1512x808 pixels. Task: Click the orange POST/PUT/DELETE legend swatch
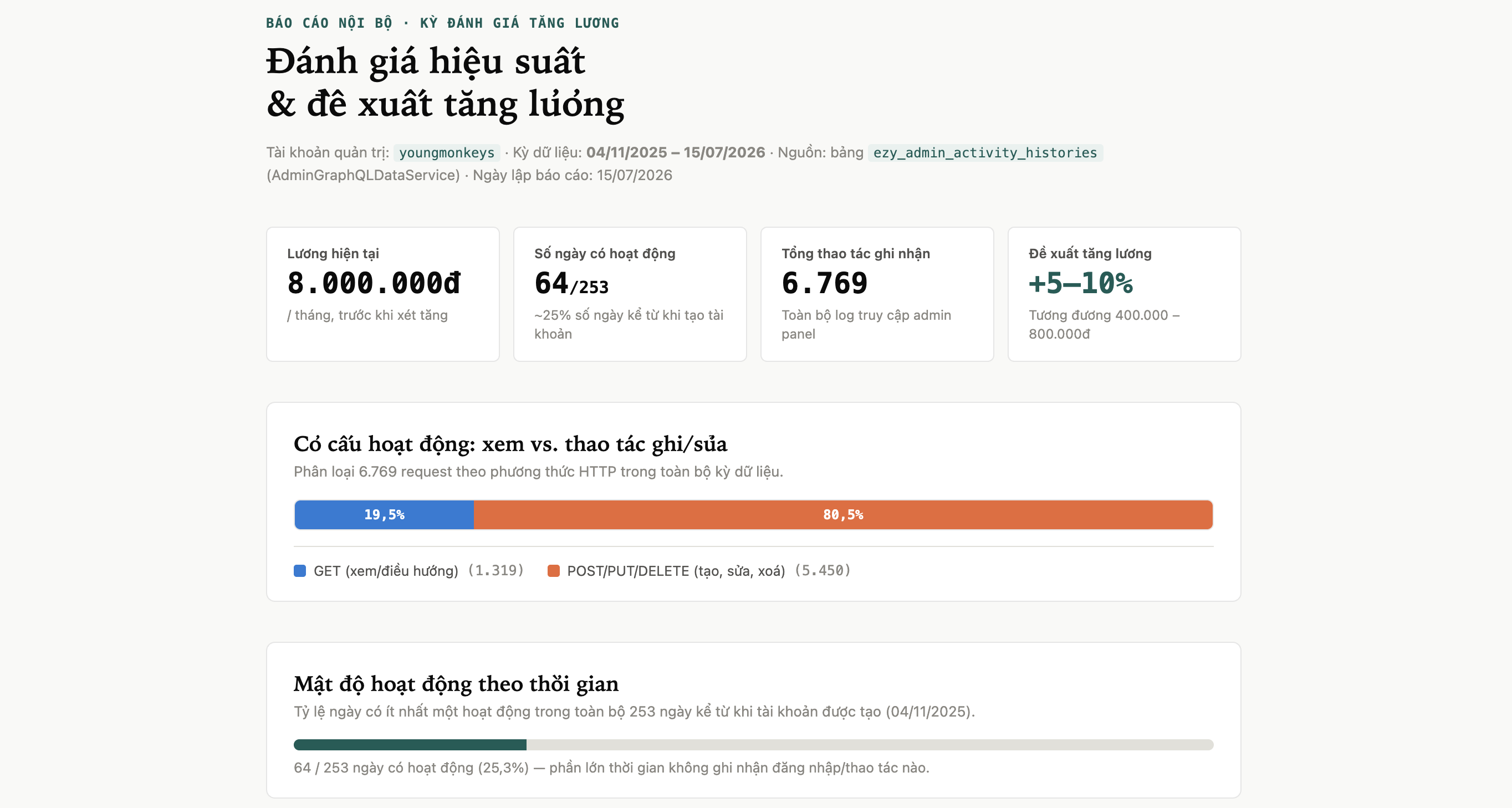tap(553, 571)
